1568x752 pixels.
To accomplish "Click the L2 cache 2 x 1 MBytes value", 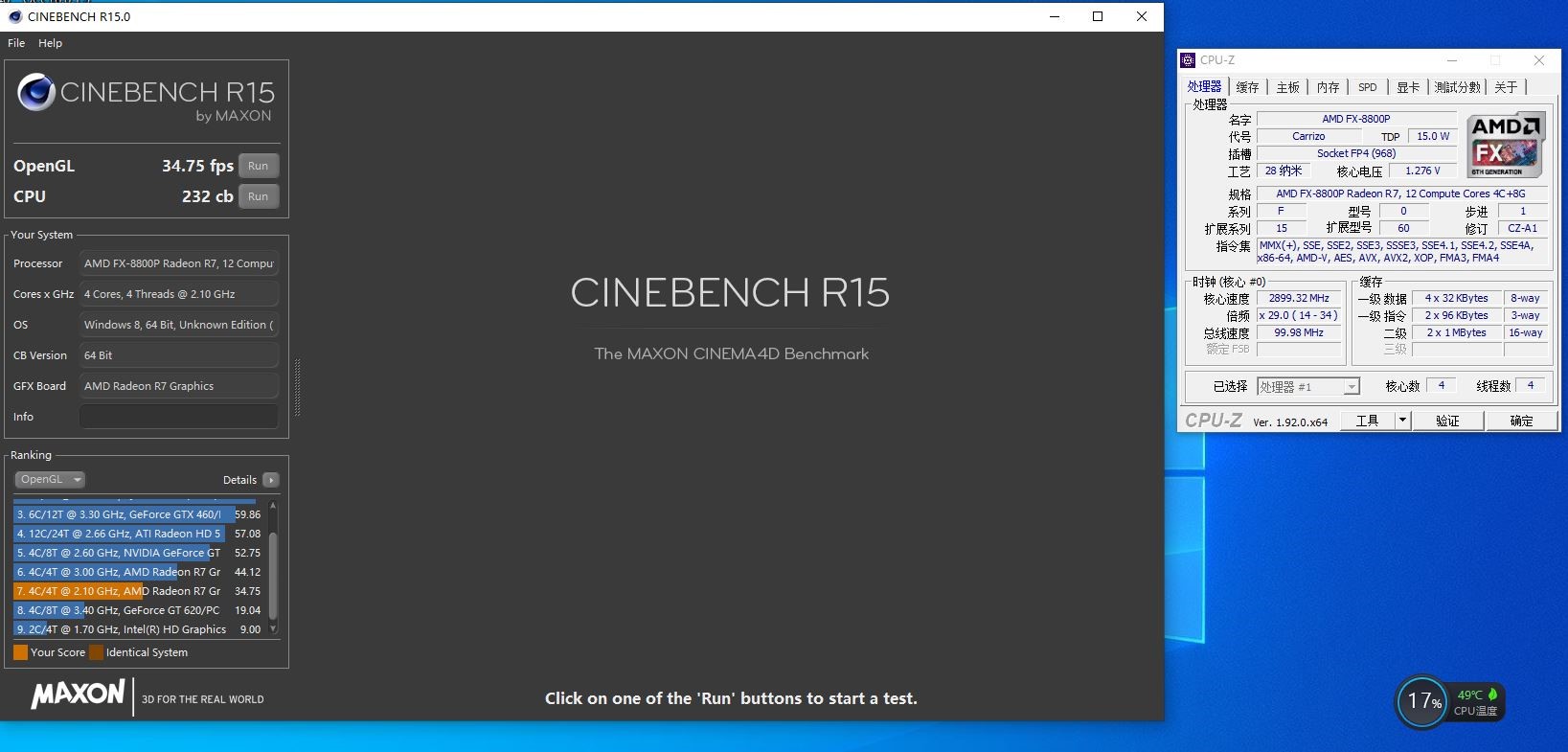I will [x=1456, y=333].
